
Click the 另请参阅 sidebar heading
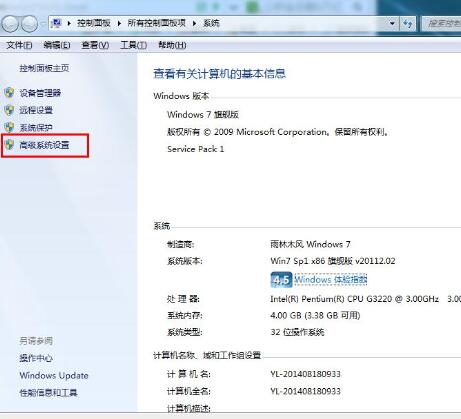coord(36,341)
